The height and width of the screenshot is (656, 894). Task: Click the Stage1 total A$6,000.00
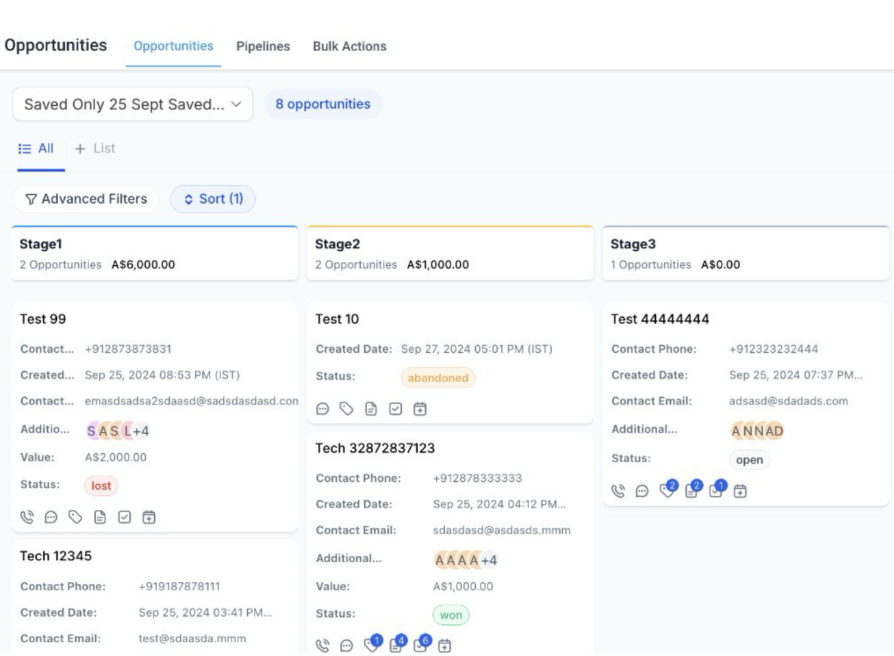143,264
